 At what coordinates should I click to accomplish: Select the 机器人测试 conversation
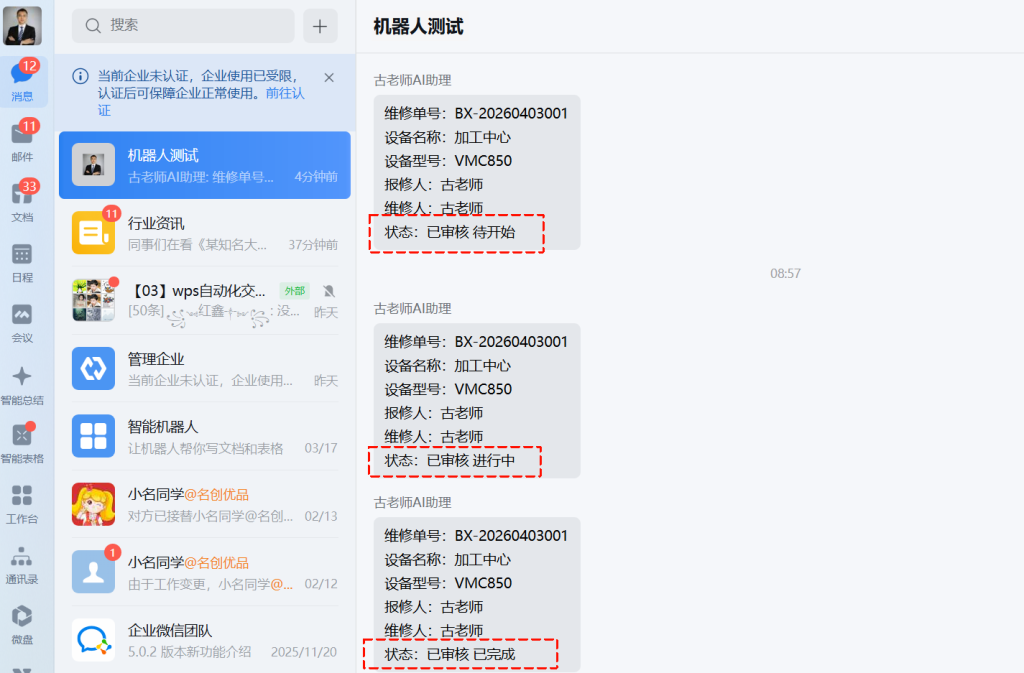(204, 165)
